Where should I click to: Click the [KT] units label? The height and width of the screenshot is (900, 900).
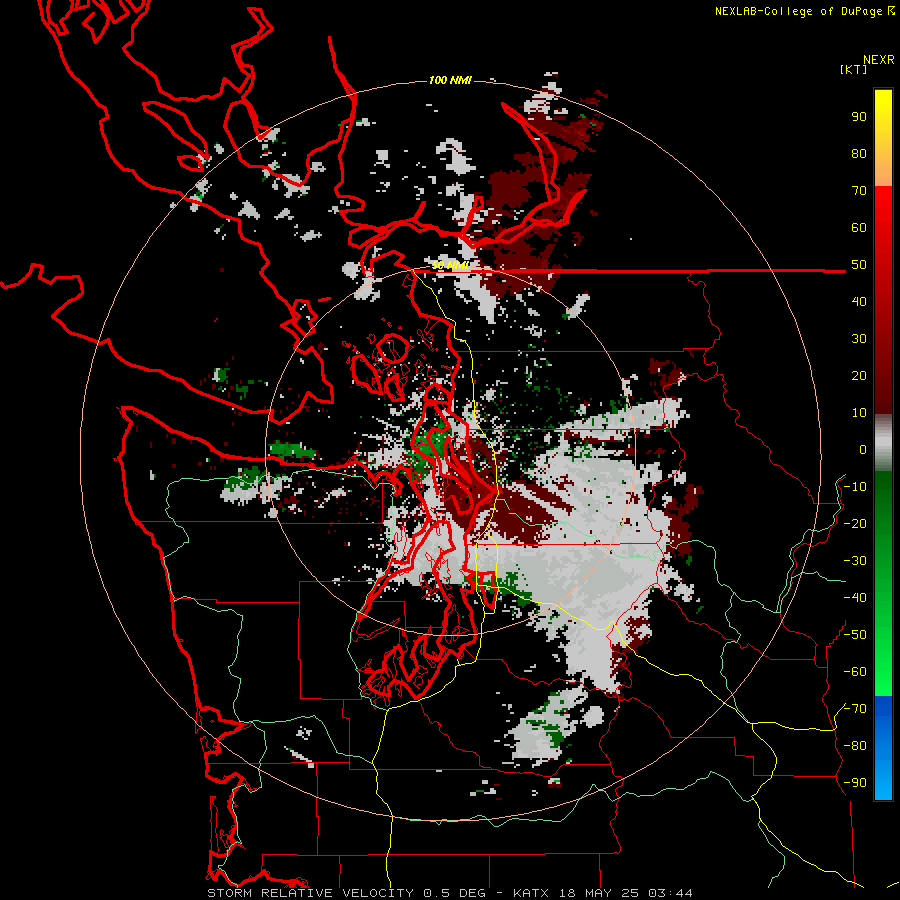tap(853, 69)
